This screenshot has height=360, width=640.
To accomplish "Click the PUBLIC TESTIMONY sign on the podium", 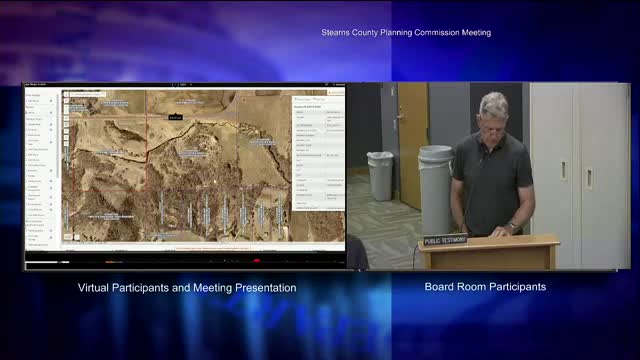I will point(445,240).
